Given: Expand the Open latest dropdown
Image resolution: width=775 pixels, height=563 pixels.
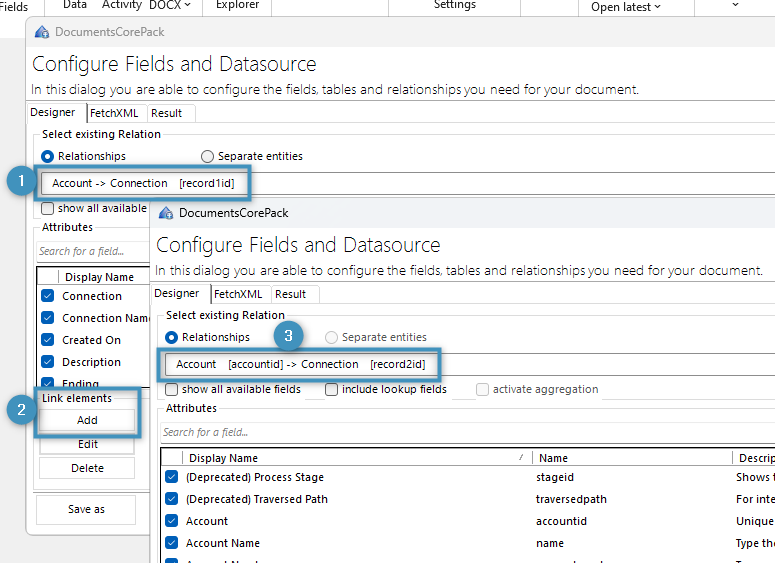Looking at the screenshot, I should pos(626,7).
